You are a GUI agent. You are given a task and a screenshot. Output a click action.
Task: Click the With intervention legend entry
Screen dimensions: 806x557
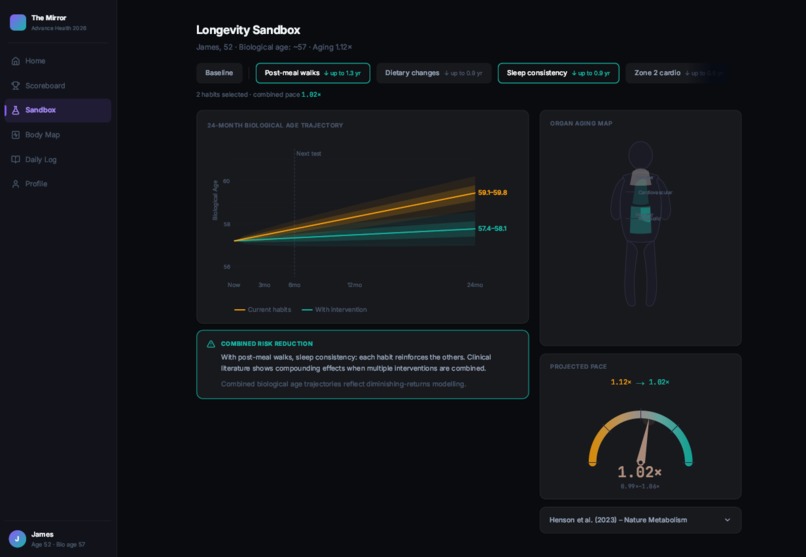point(335,310)
